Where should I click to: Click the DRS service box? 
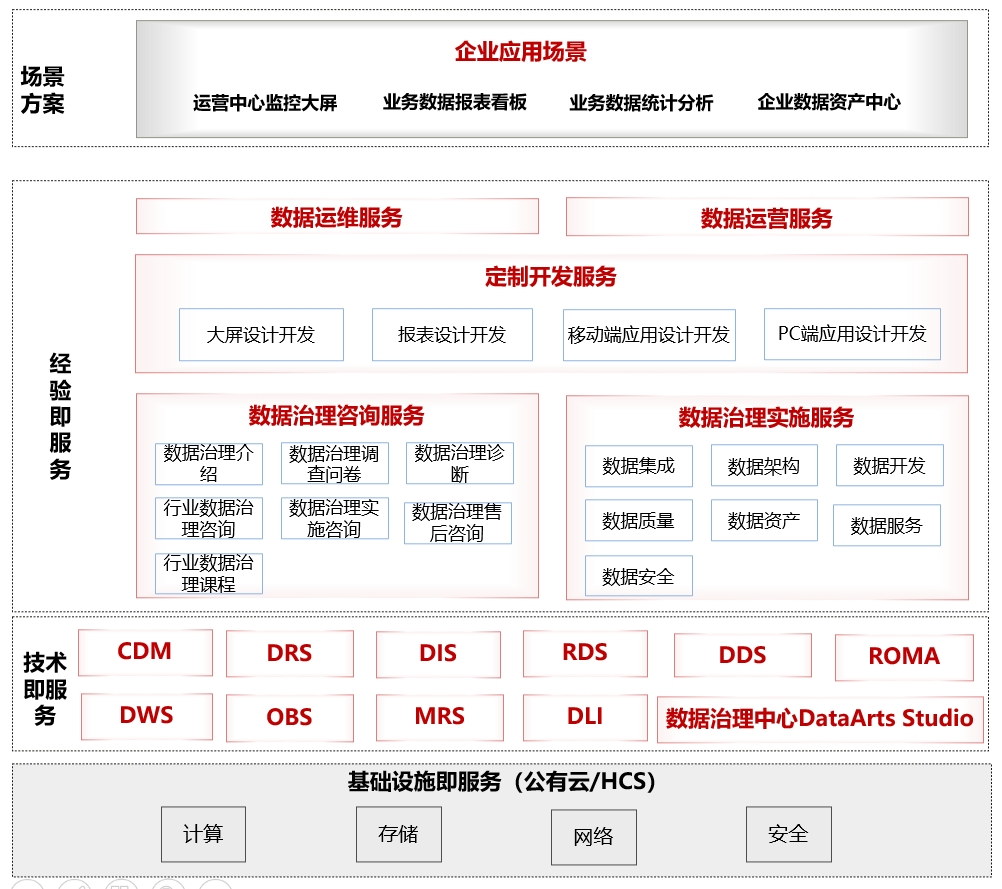tap(290, 654)
